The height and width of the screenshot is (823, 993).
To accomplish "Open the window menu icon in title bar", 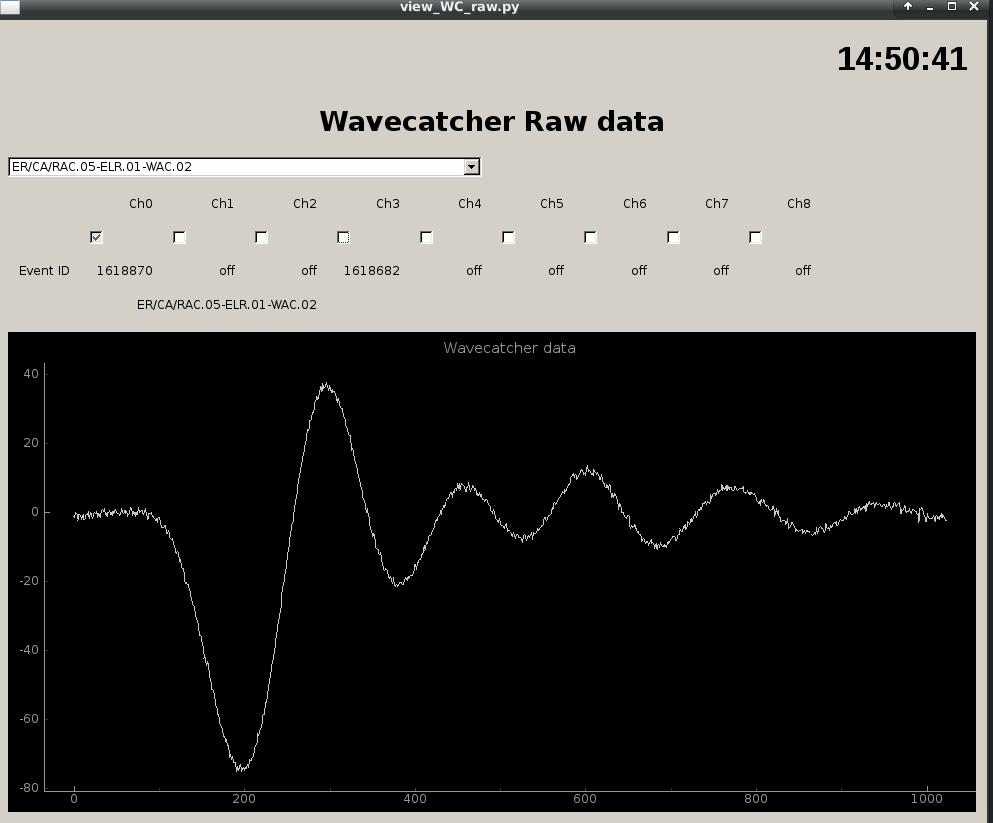I will tap(9, 7).
